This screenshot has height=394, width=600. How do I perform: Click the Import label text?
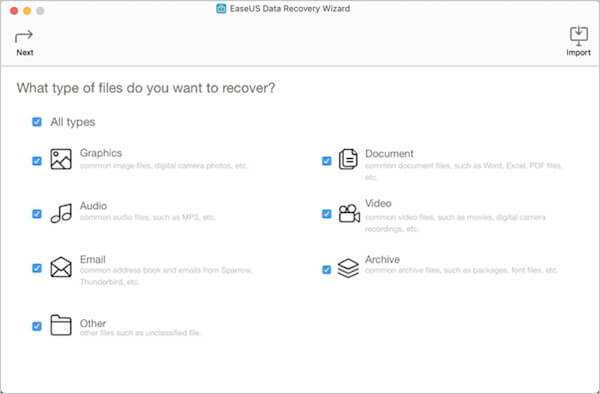tap(578, 53)
